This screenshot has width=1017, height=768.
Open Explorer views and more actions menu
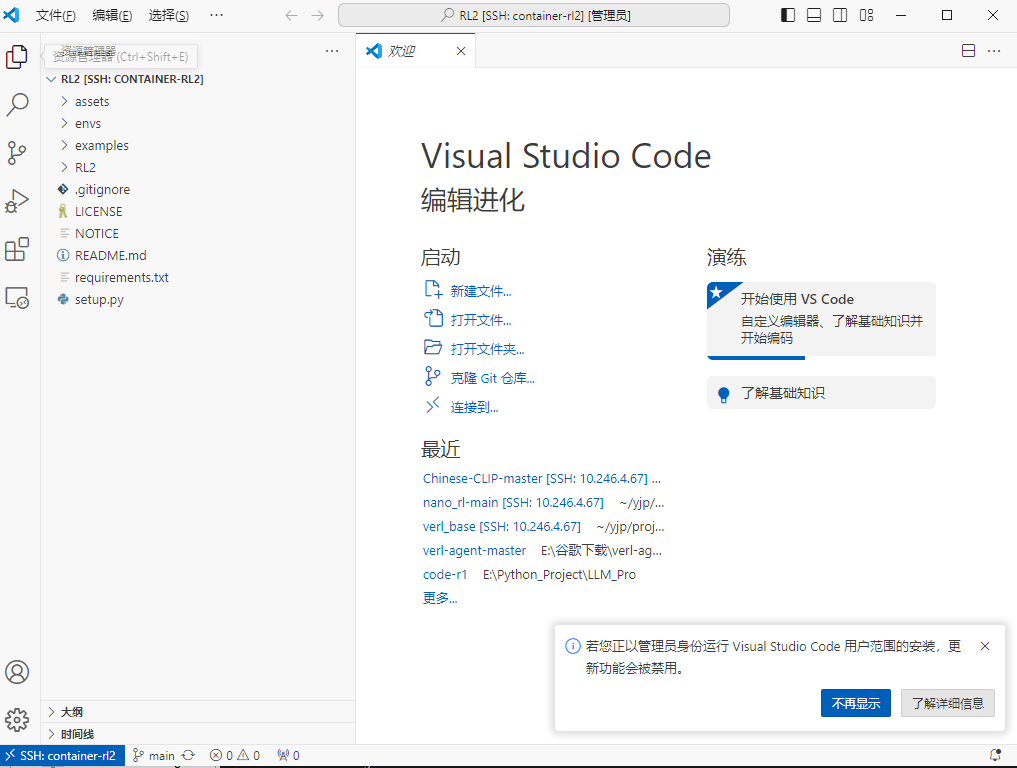click(332, 51)
